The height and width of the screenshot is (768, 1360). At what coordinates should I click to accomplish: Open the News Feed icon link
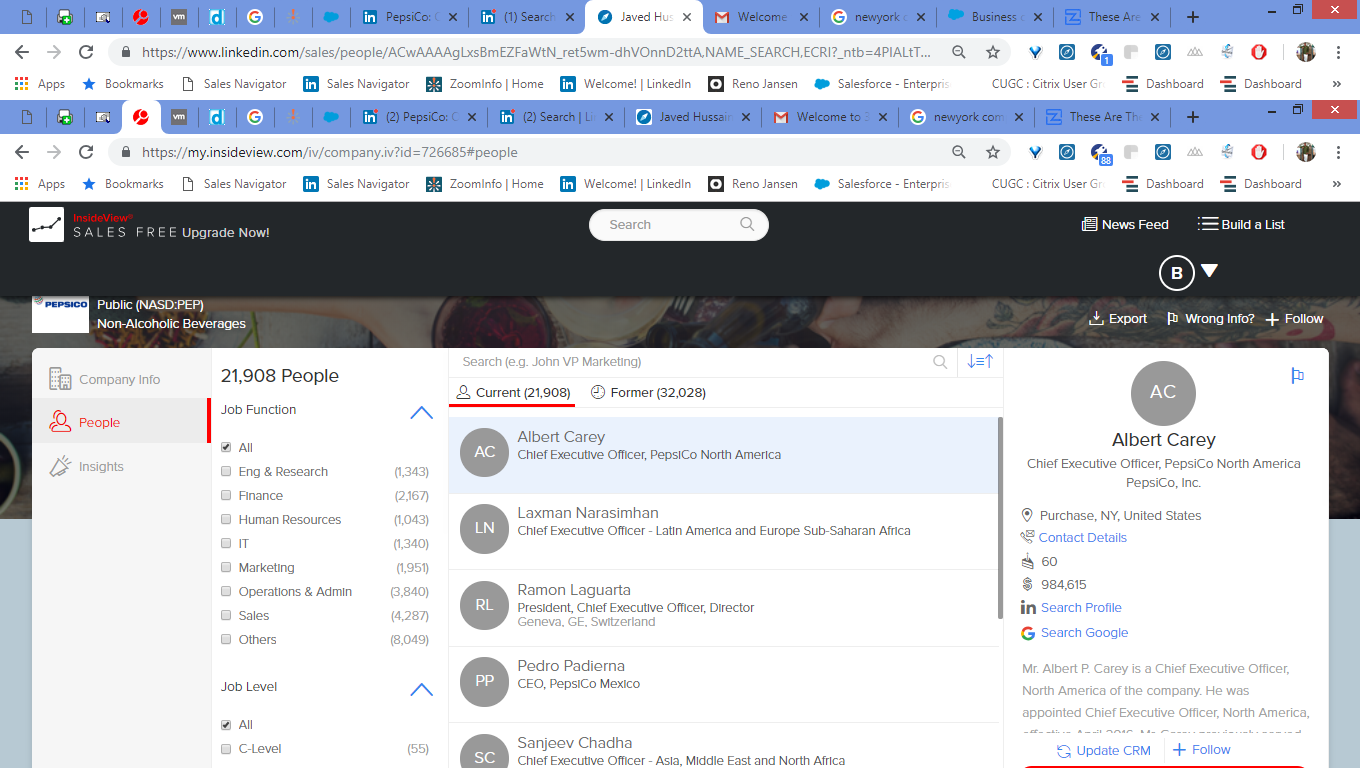(1089, 225)
